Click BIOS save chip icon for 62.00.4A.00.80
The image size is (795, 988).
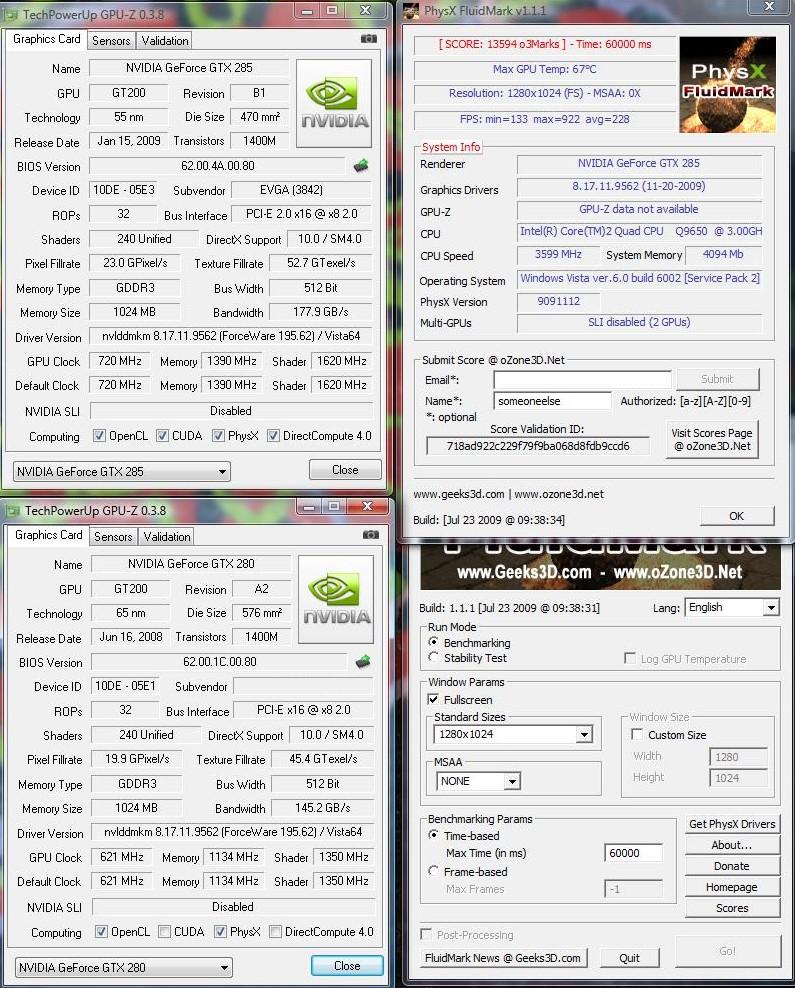pyautogui.click(x=361, y=166)
